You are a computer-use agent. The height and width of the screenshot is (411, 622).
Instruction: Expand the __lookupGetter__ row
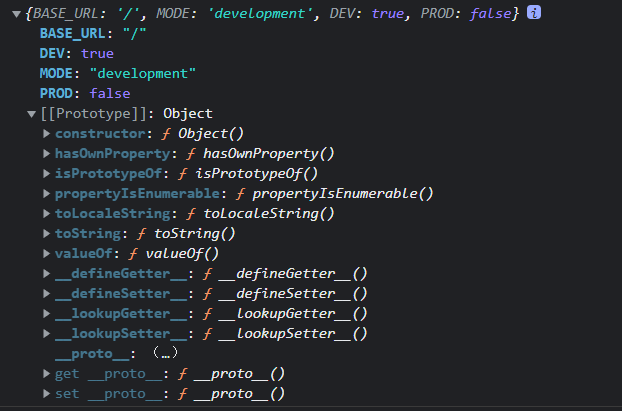47,314
